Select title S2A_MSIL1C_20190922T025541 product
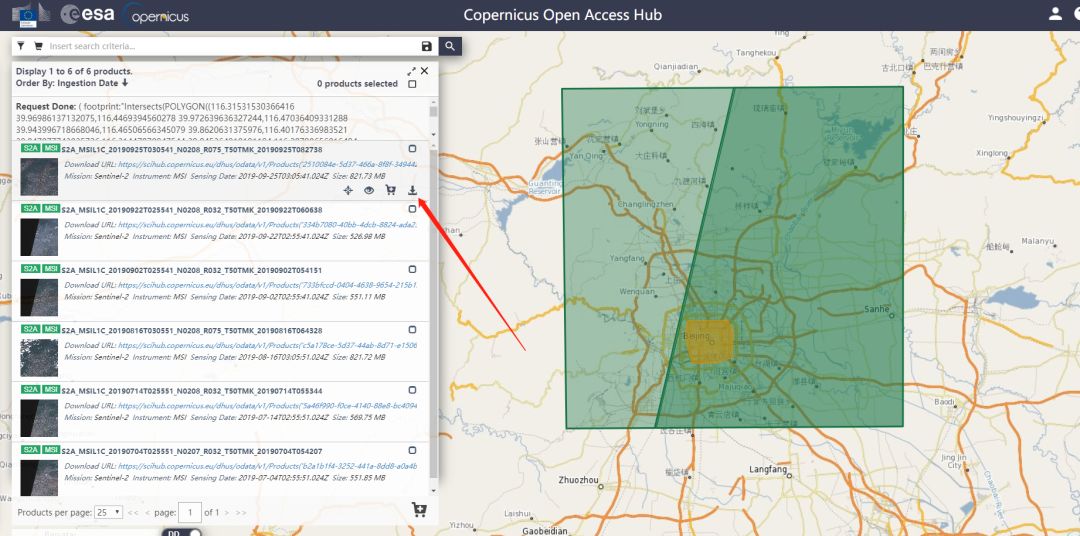The image size is (1080, 536). point(192,209)
